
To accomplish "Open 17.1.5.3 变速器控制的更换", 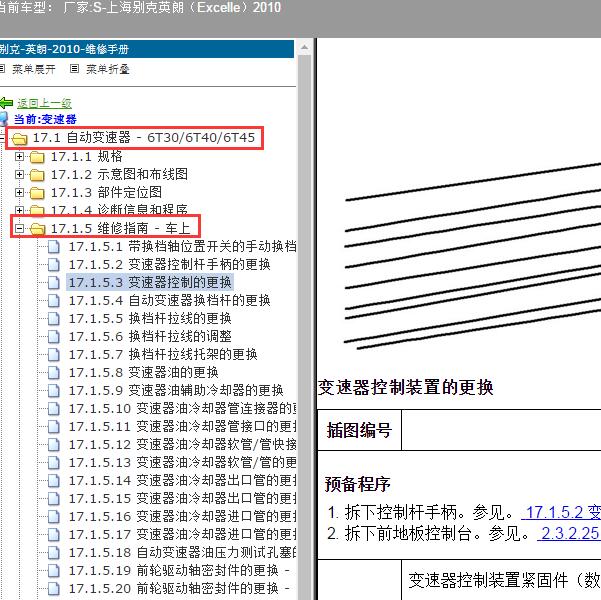I will pyautogui.click(x=150, y=283).
